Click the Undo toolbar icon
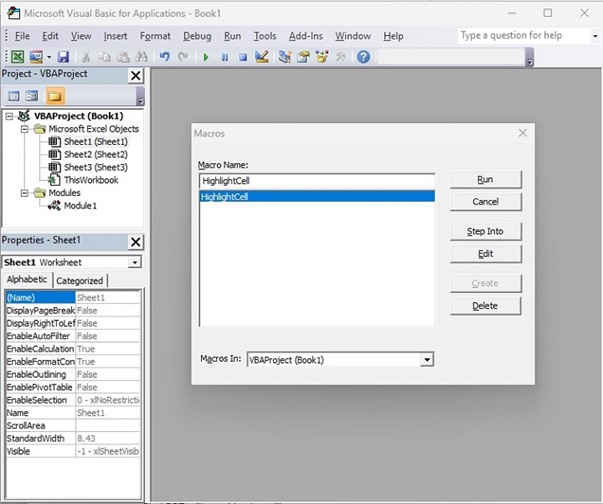 tap(165, 57)
